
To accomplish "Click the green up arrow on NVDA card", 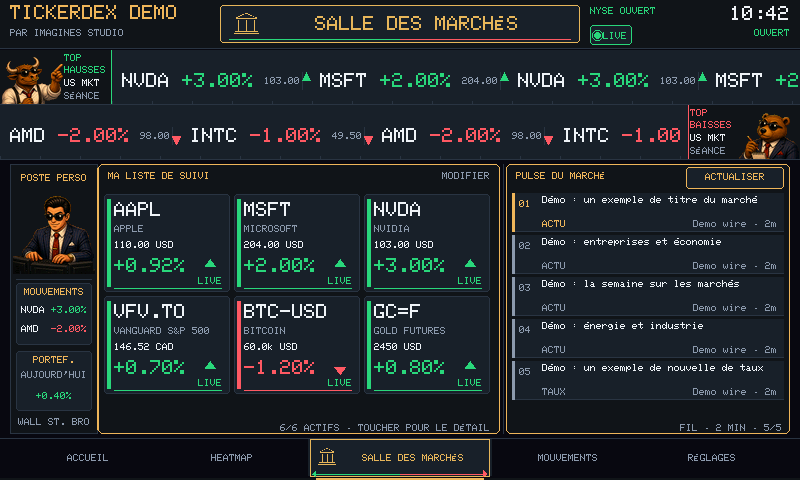I will click(x=470, y=264).
